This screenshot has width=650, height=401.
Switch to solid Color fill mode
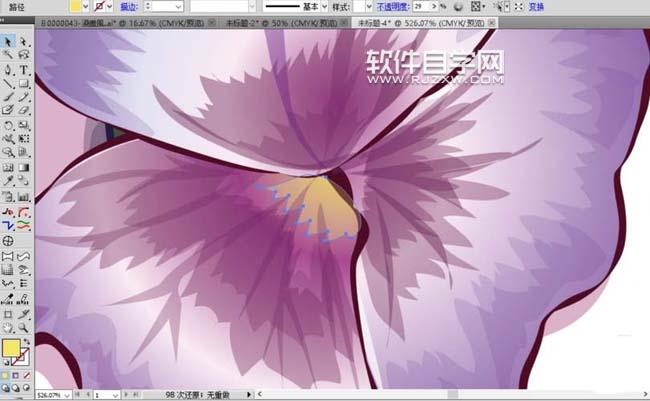coord(5,375)
